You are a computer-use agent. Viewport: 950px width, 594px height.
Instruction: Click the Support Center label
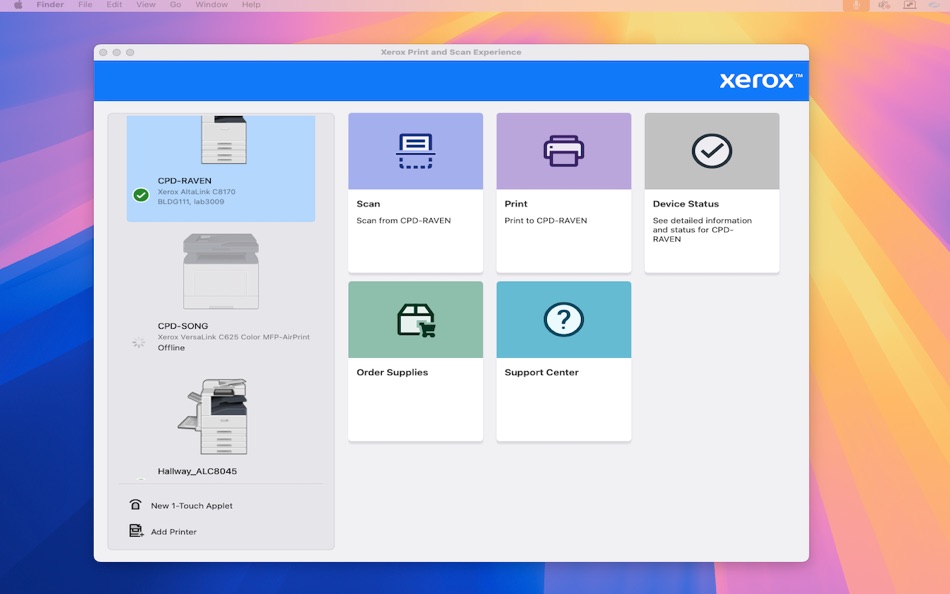[542, 372]
